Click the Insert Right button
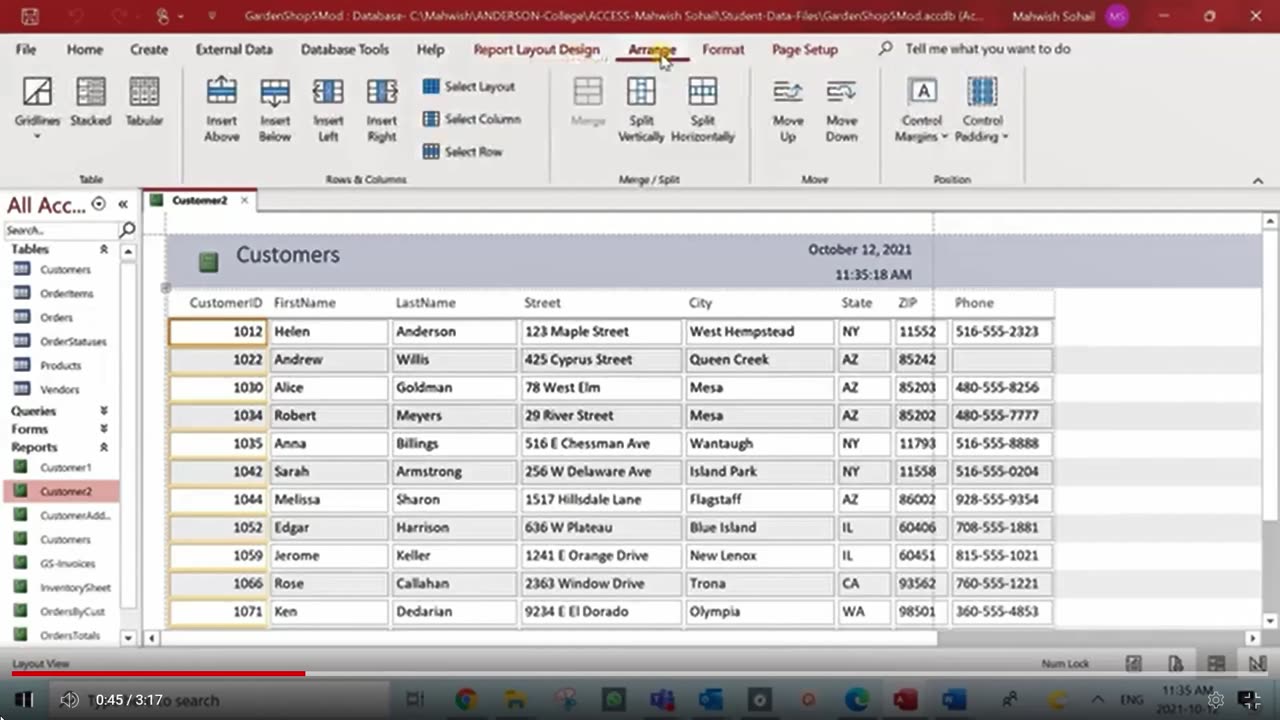The height and width of the screenshot is (720, 1280). click(x=382, y=109)
